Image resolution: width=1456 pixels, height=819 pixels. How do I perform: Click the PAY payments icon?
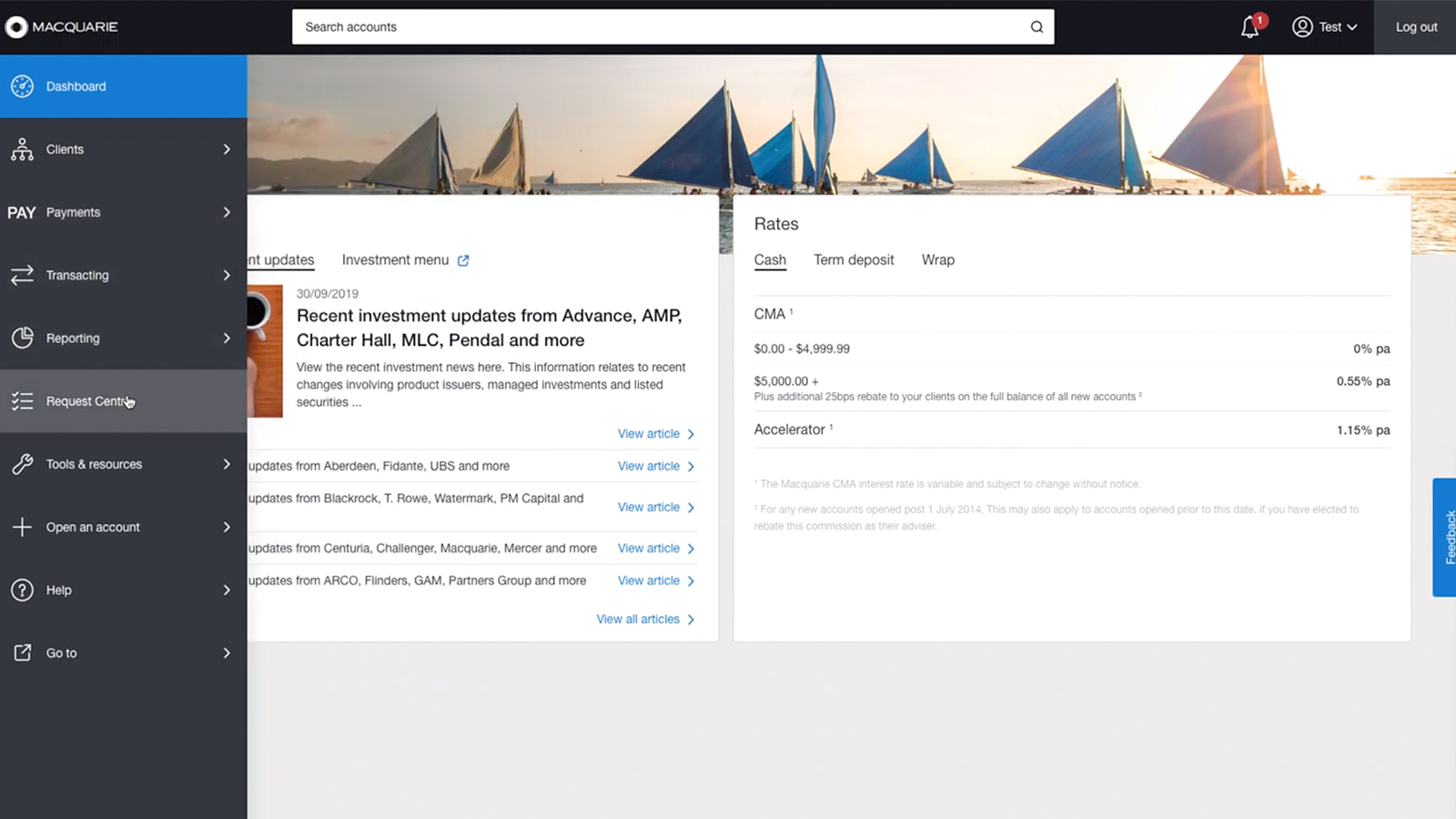[x=22, y=212]
